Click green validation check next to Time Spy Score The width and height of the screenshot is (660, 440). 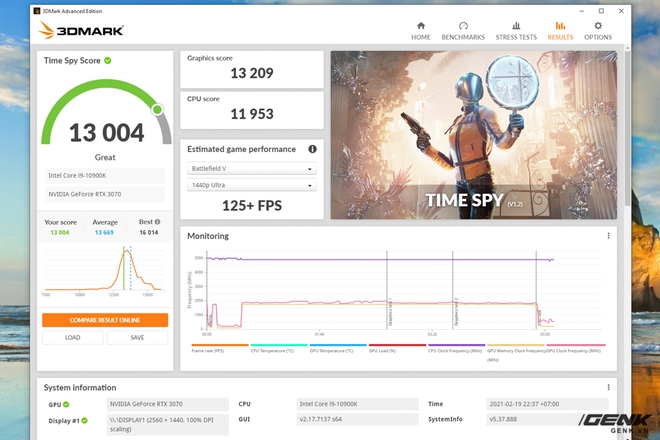(x=108, y=61)
